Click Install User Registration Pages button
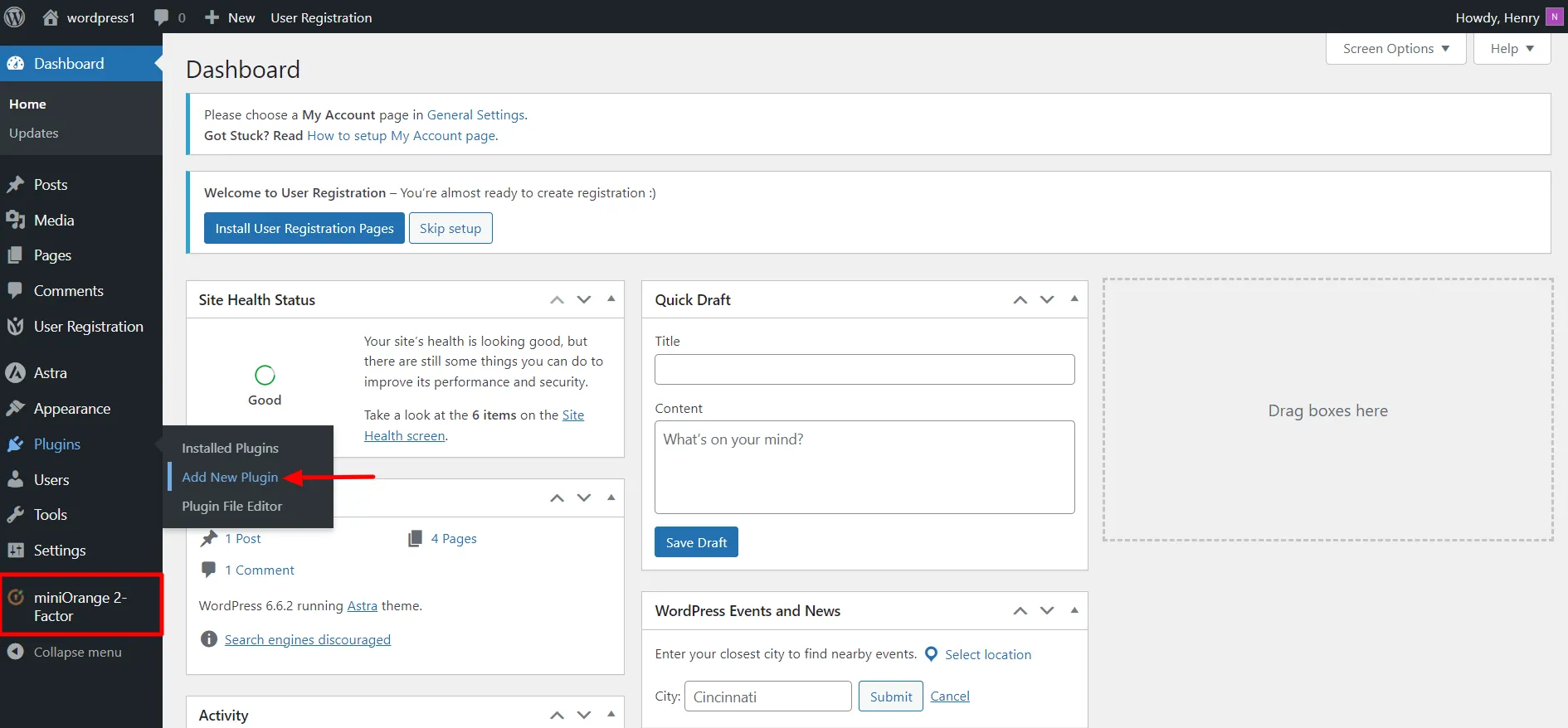The height and width of the screenshot is (728, 1568). (304, 228)
